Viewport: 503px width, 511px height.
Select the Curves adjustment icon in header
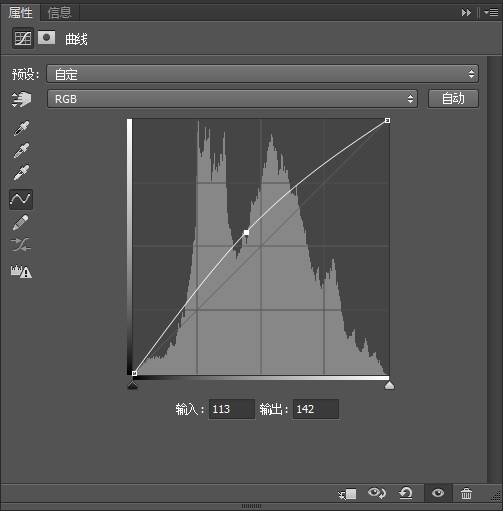click(23, 38)
